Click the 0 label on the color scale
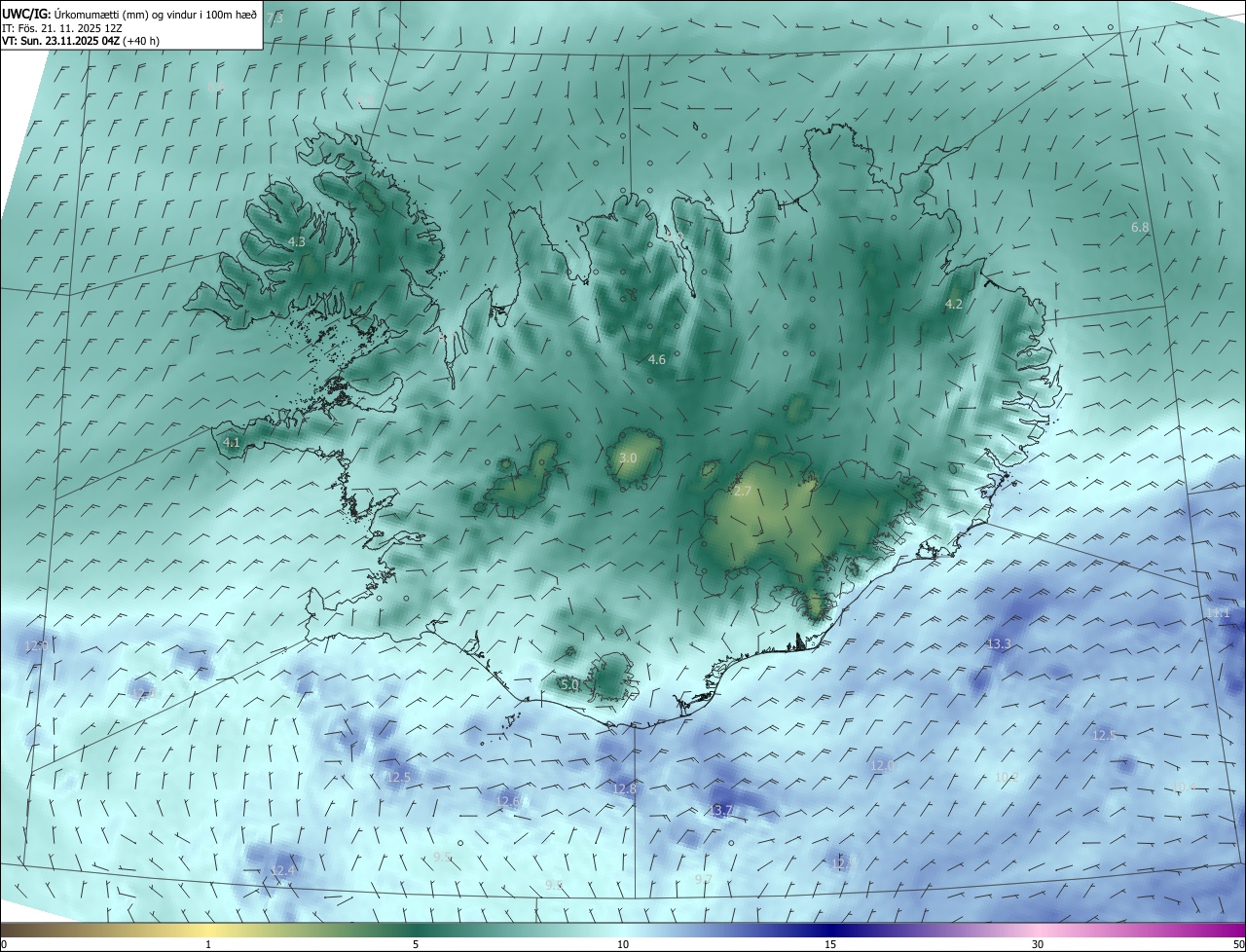The height and width of the screenshot is (952, 1246). [x=4, y=945]
